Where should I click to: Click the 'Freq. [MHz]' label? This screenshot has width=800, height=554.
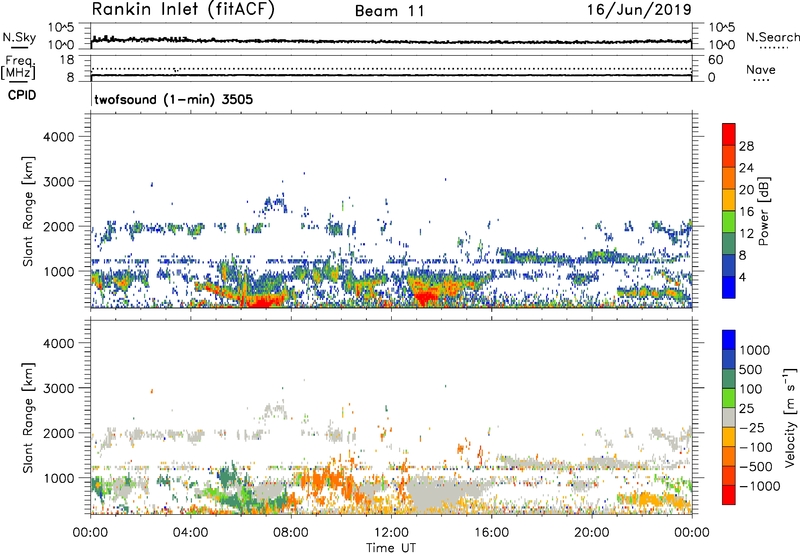pyautogui.click(x=18, y=68)
